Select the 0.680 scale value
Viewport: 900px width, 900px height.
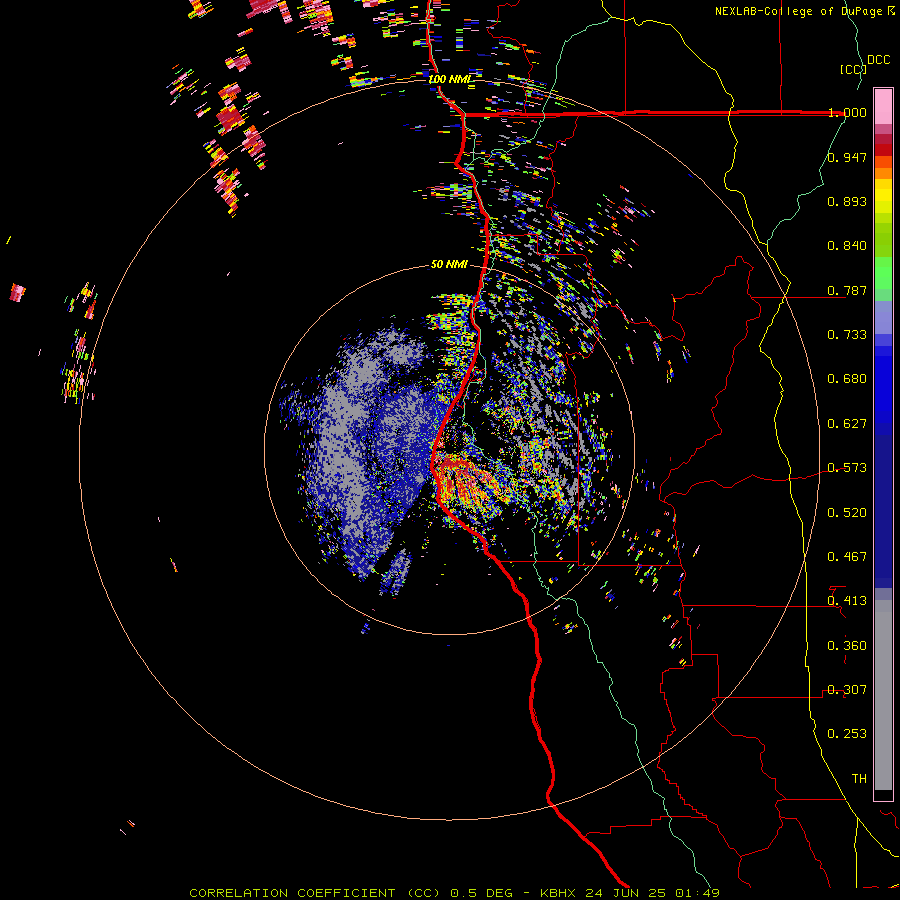coord(847,379)
